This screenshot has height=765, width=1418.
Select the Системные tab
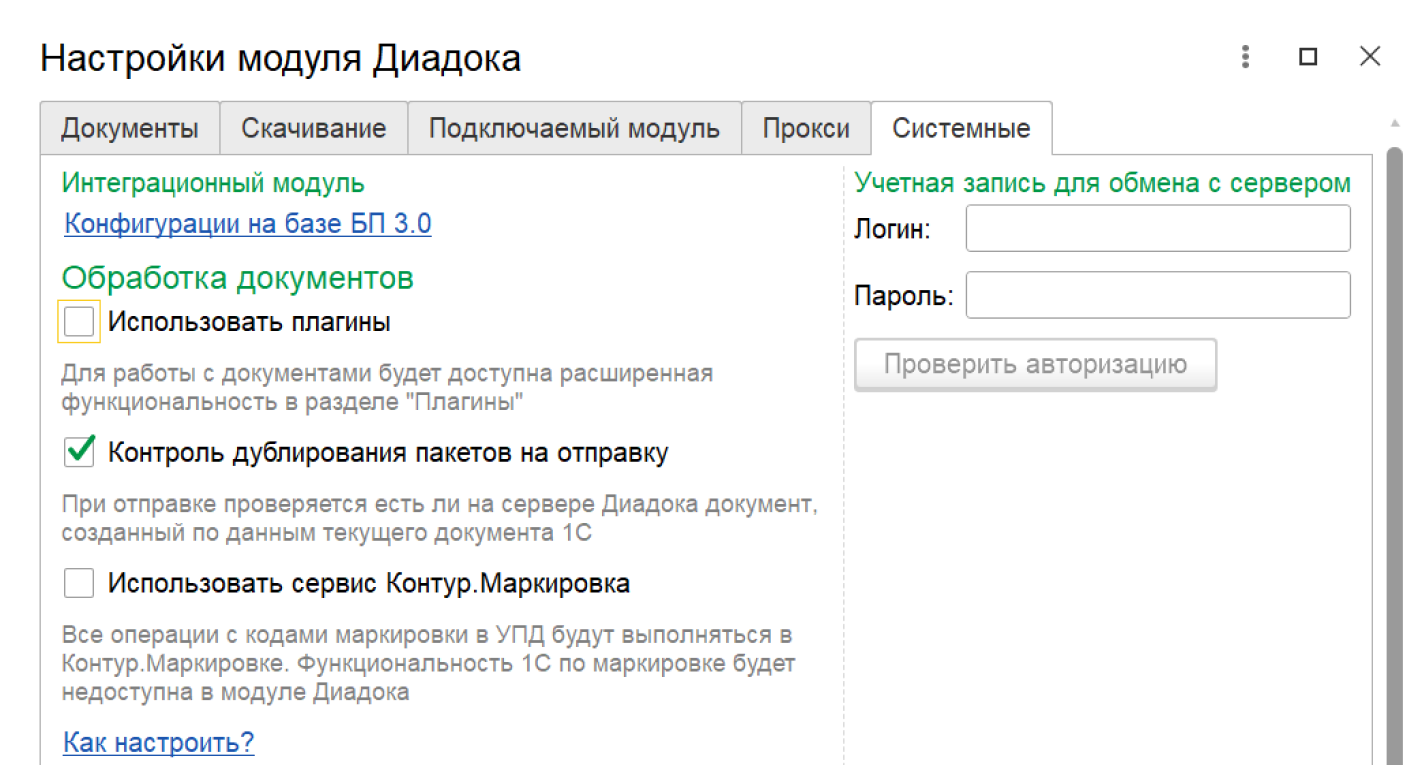coord(961,128)
